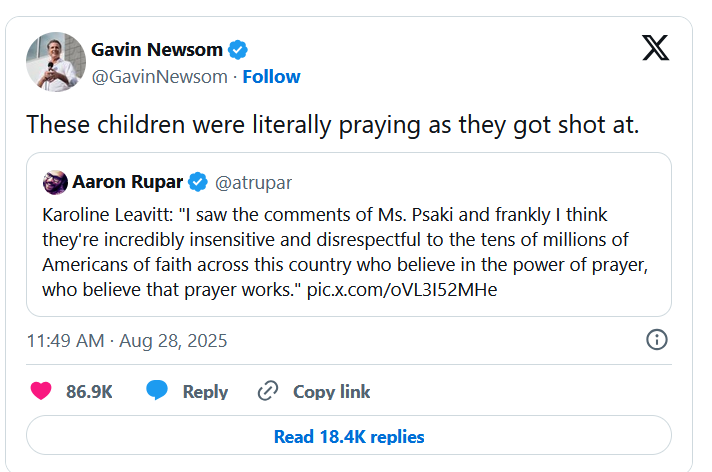Click the 86.9K likes count

[x=89, y=392]
